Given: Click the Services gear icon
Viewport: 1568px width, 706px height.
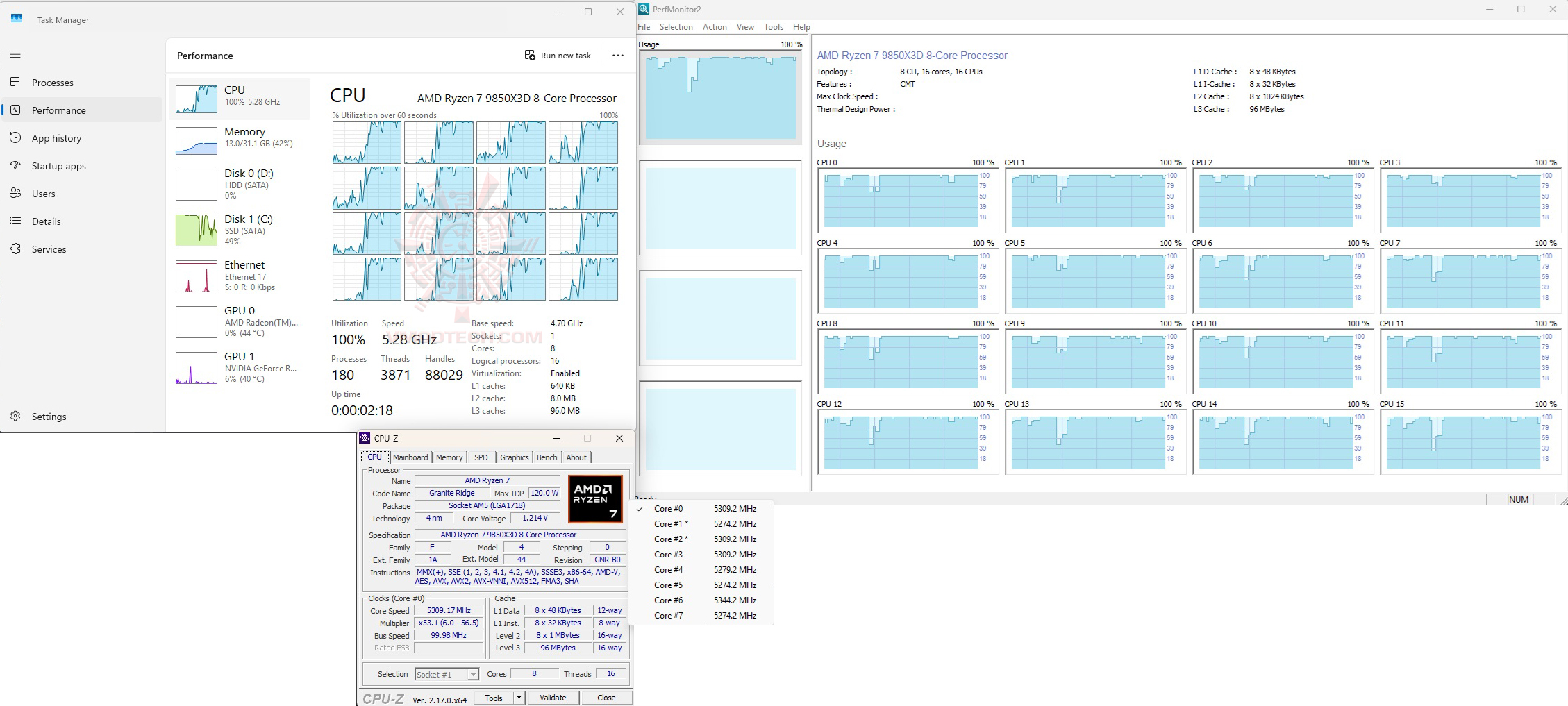Looking at the screenshot, I should 15,249.
